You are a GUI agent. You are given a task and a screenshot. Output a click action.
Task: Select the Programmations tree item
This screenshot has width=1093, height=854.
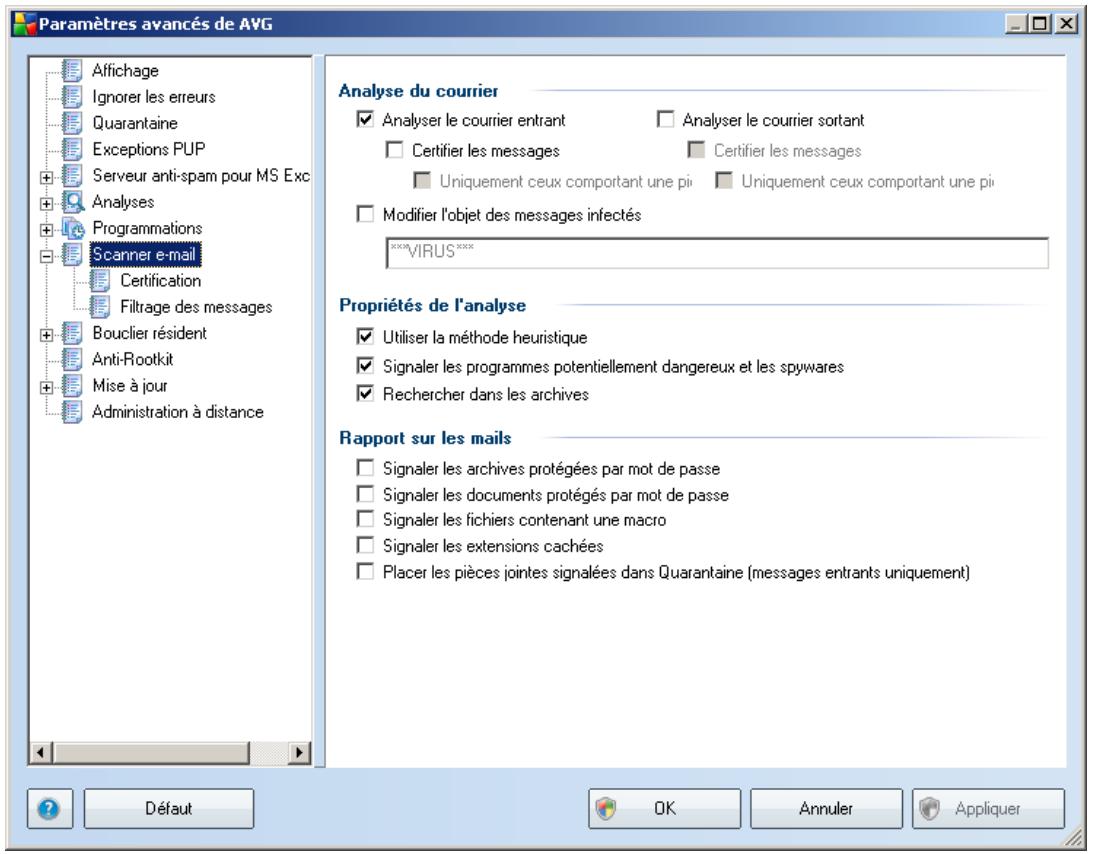(147, 228)
